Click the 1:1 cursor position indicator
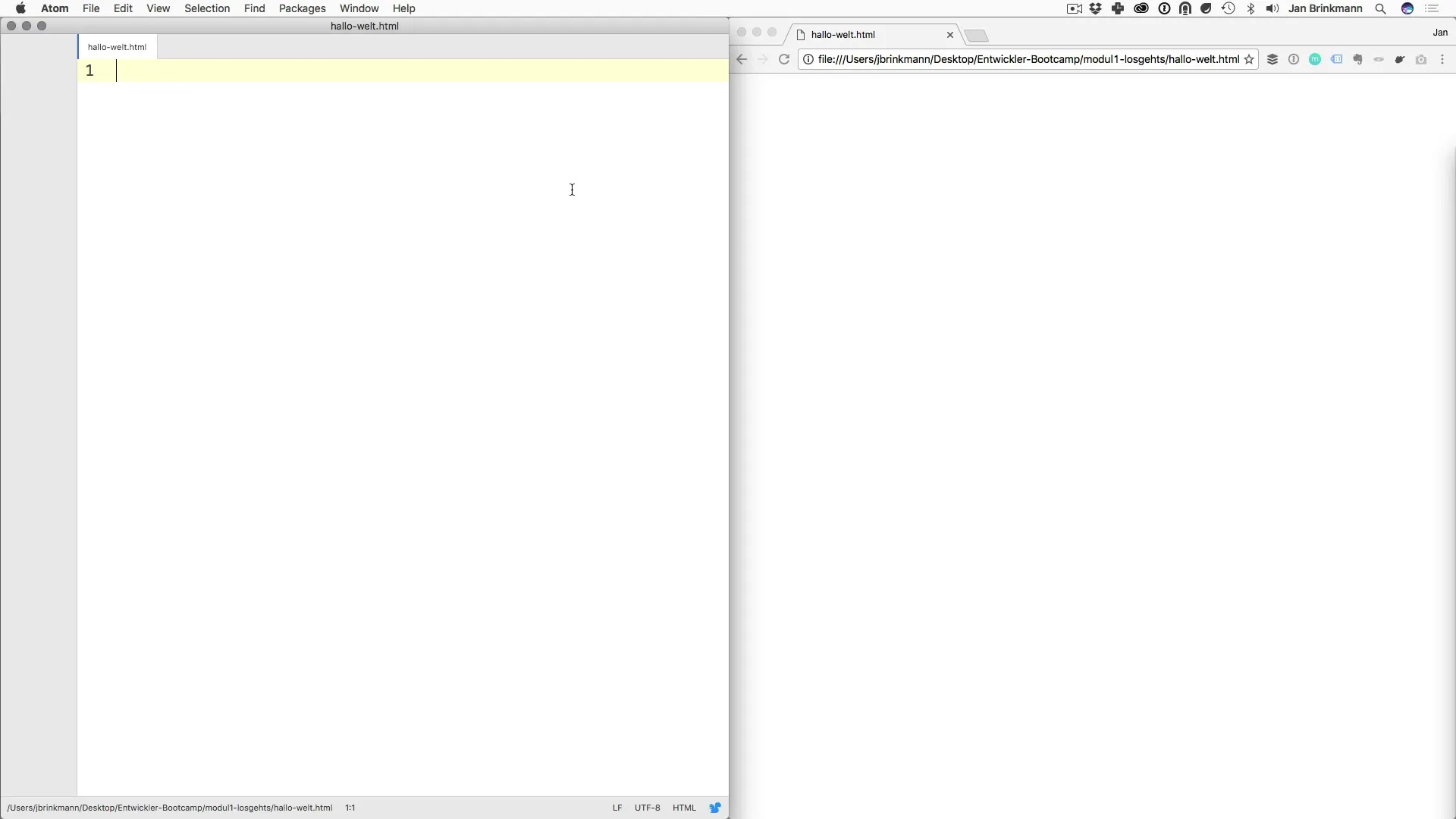This screenshot has width=1456, height=819. coord(350,808)
